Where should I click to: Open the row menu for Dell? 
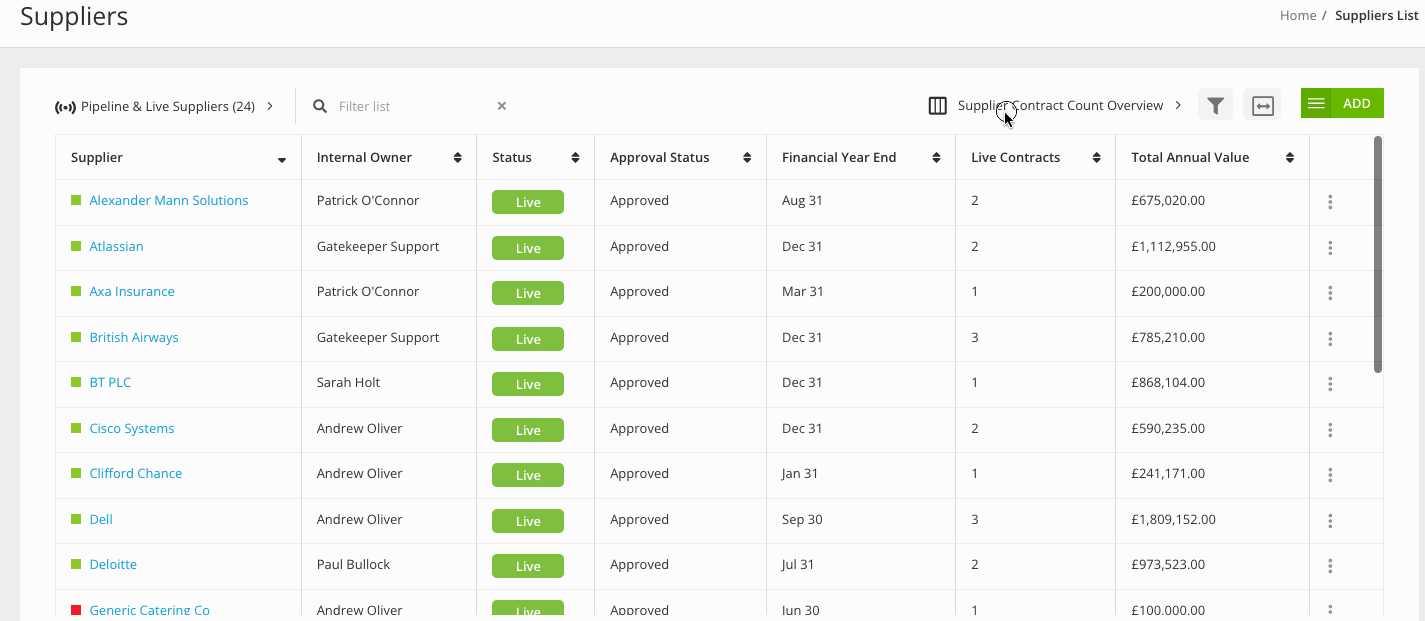click(x=1330, y=521)
